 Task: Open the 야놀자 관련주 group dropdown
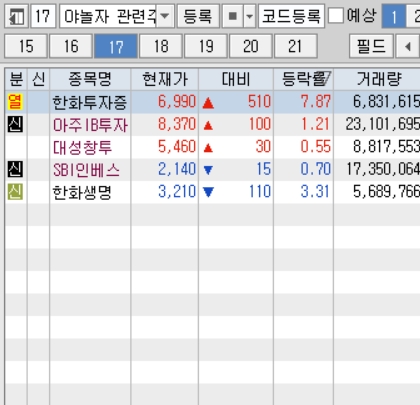165,16
